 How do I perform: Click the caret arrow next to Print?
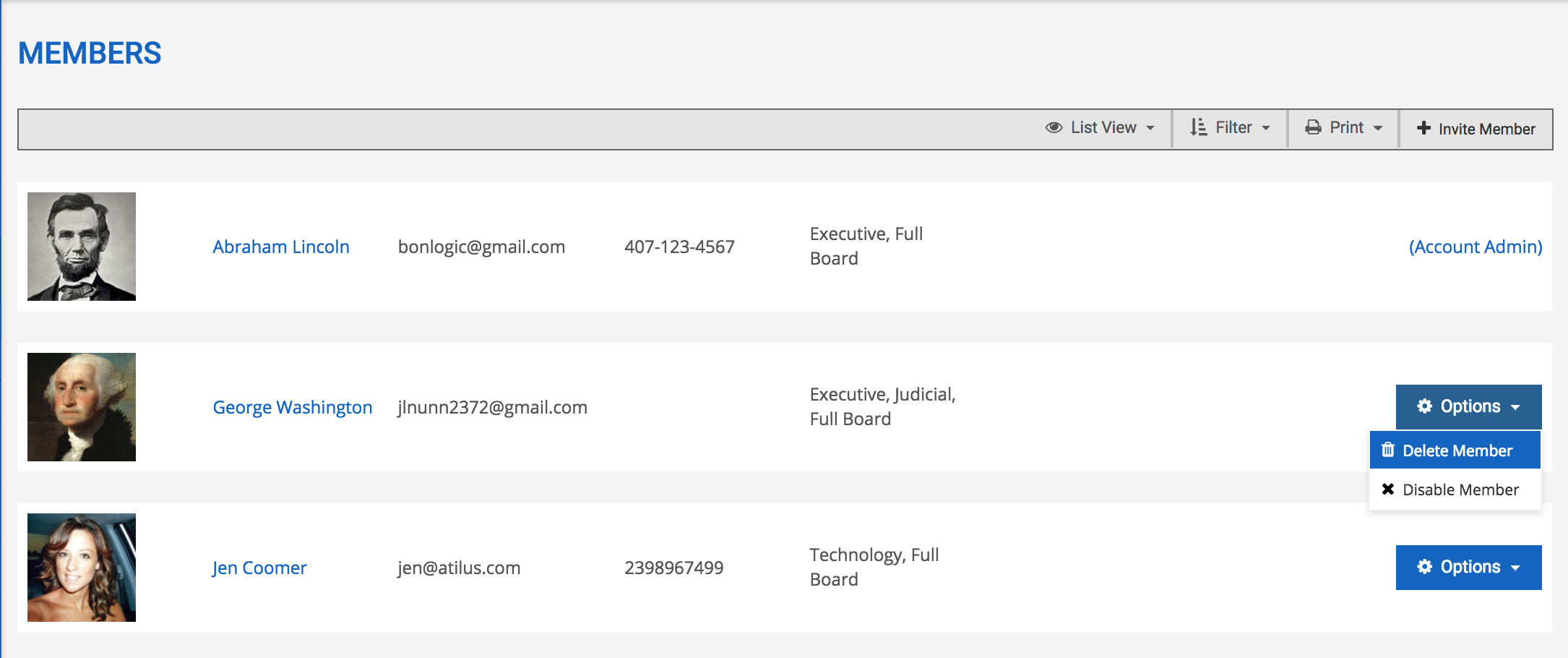[1378, 129]
